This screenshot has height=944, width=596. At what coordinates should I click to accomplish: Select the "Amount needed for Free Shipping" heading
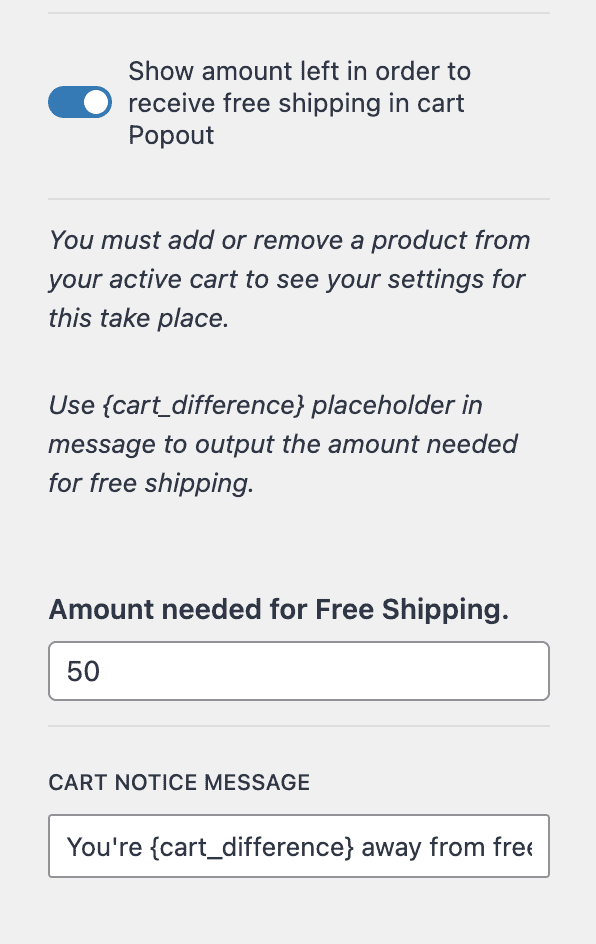(280, 609)
